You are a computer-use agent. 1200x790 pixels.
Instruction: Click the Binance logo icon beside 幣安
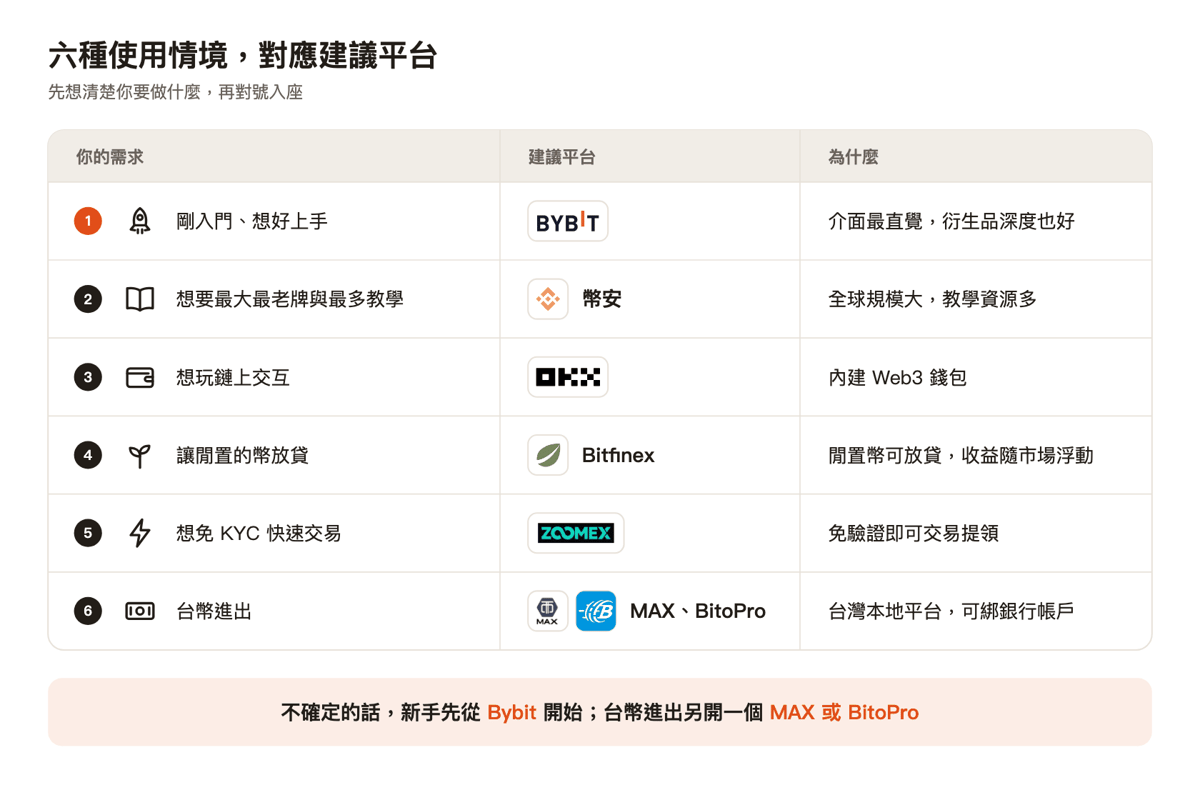click(x=548, y=299)
